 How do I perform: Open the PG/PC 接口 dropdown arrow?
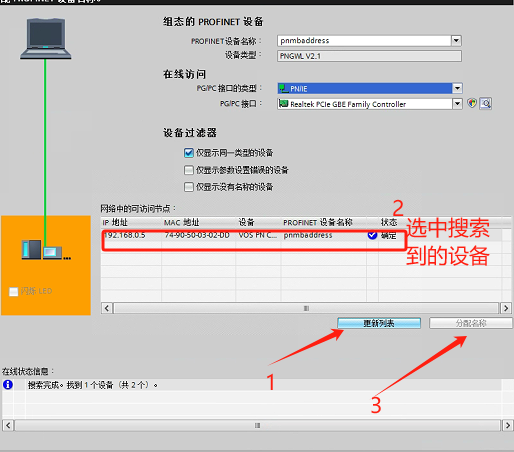pos(457,104)
